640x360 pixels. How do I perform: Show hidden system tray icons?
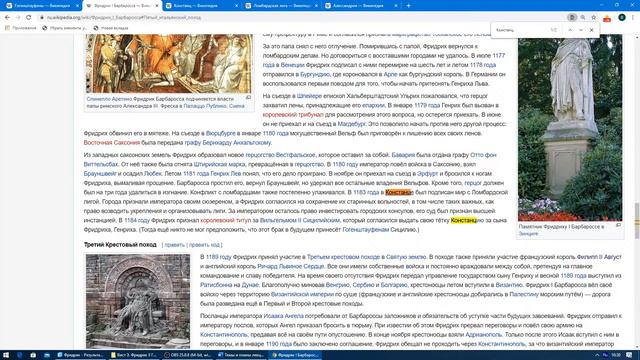[597, 355]
